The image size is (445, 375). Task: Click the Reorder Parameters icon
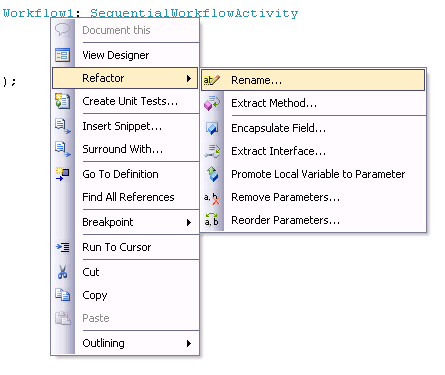(x=211, y=220)
